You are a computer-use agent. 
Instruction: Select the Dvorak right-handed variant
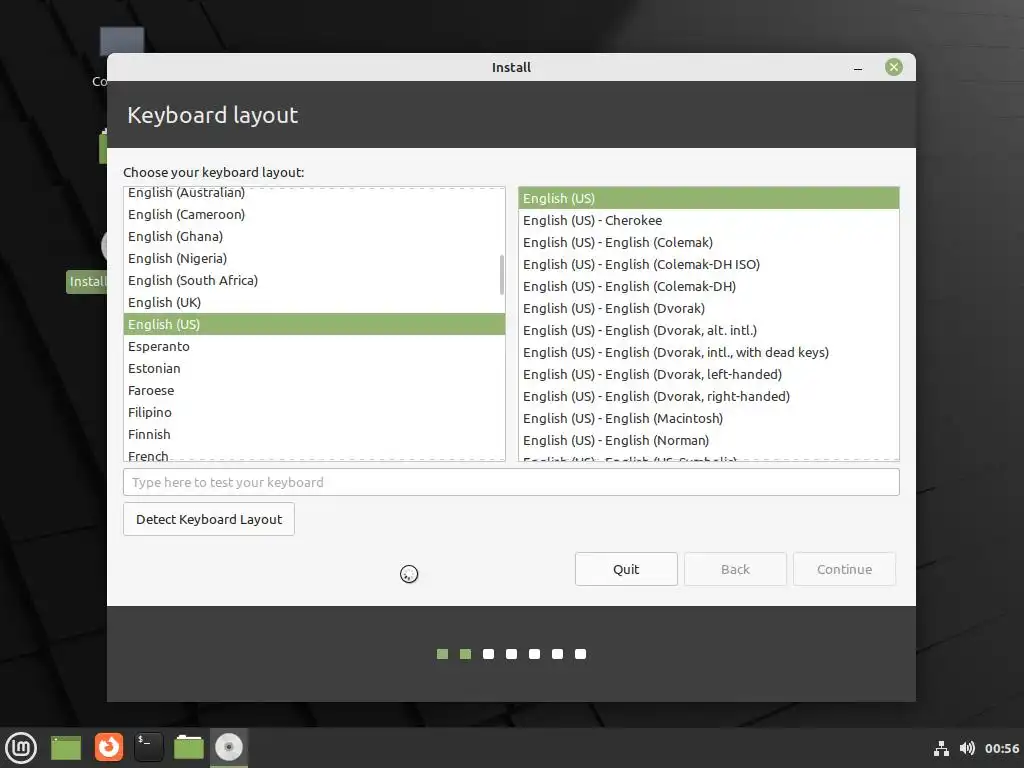(x=709, y=396)
